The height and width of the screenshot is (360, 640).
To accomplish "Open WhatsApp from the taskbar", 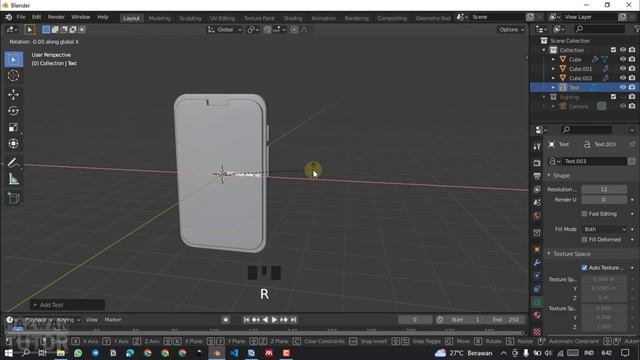I will pyautogui.click(x=78, y=353).
